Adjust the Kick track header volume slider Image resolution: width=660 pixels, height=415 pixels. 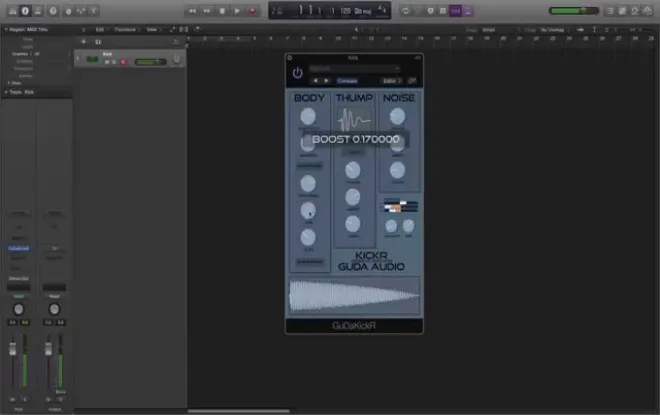150,62
